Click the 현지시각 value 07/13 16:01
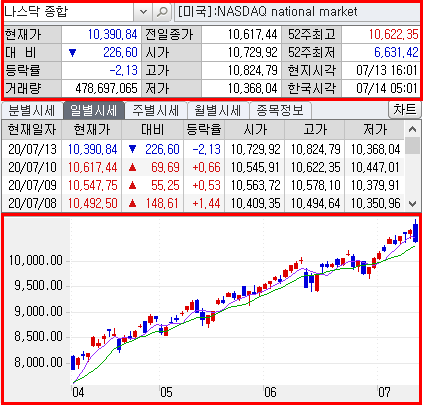Screen dimensions: 423x405 [x=387, y=70]
